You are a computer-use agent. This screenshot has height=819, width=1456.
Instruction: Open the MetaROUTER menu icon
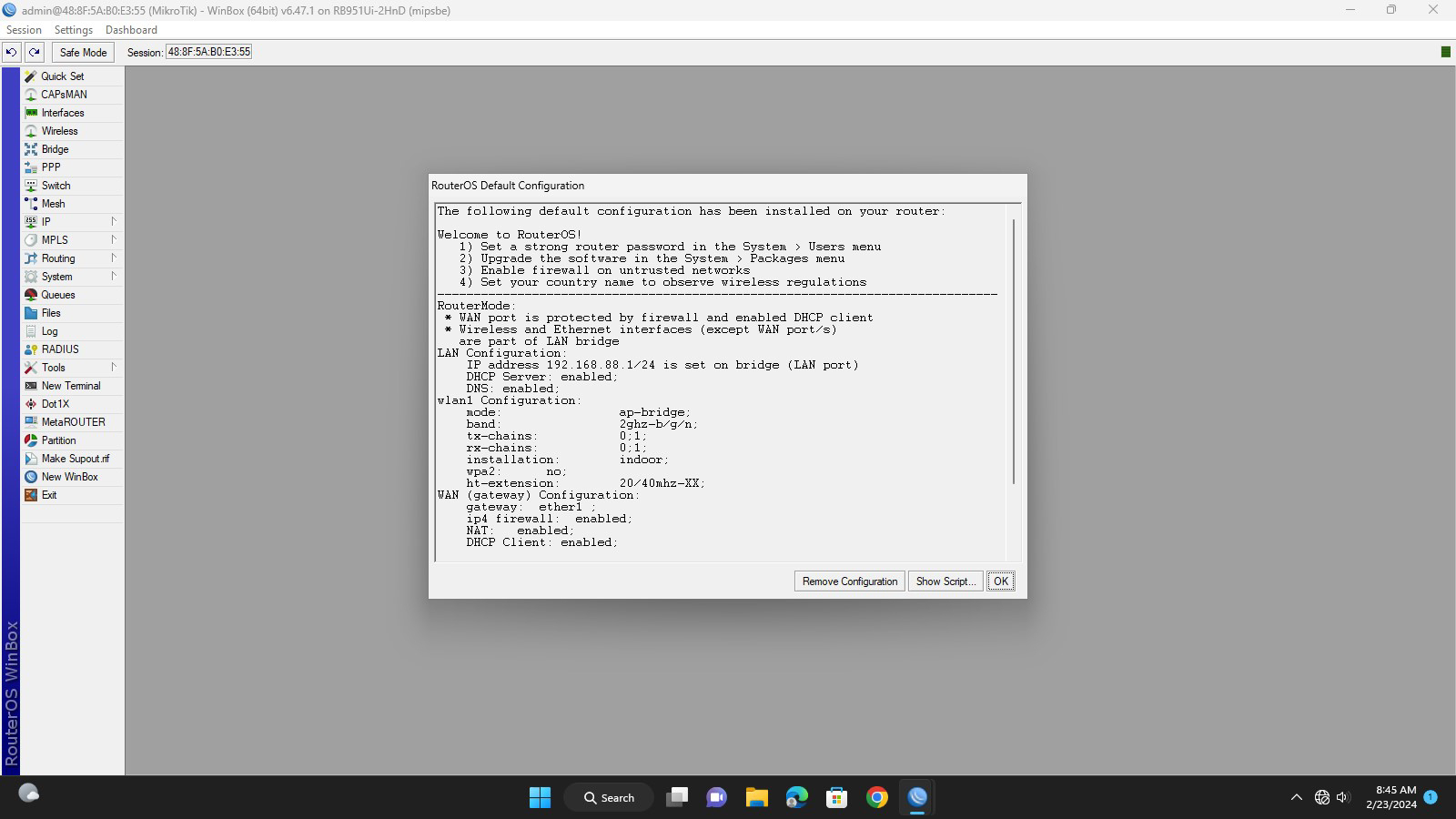pos(31,422)
